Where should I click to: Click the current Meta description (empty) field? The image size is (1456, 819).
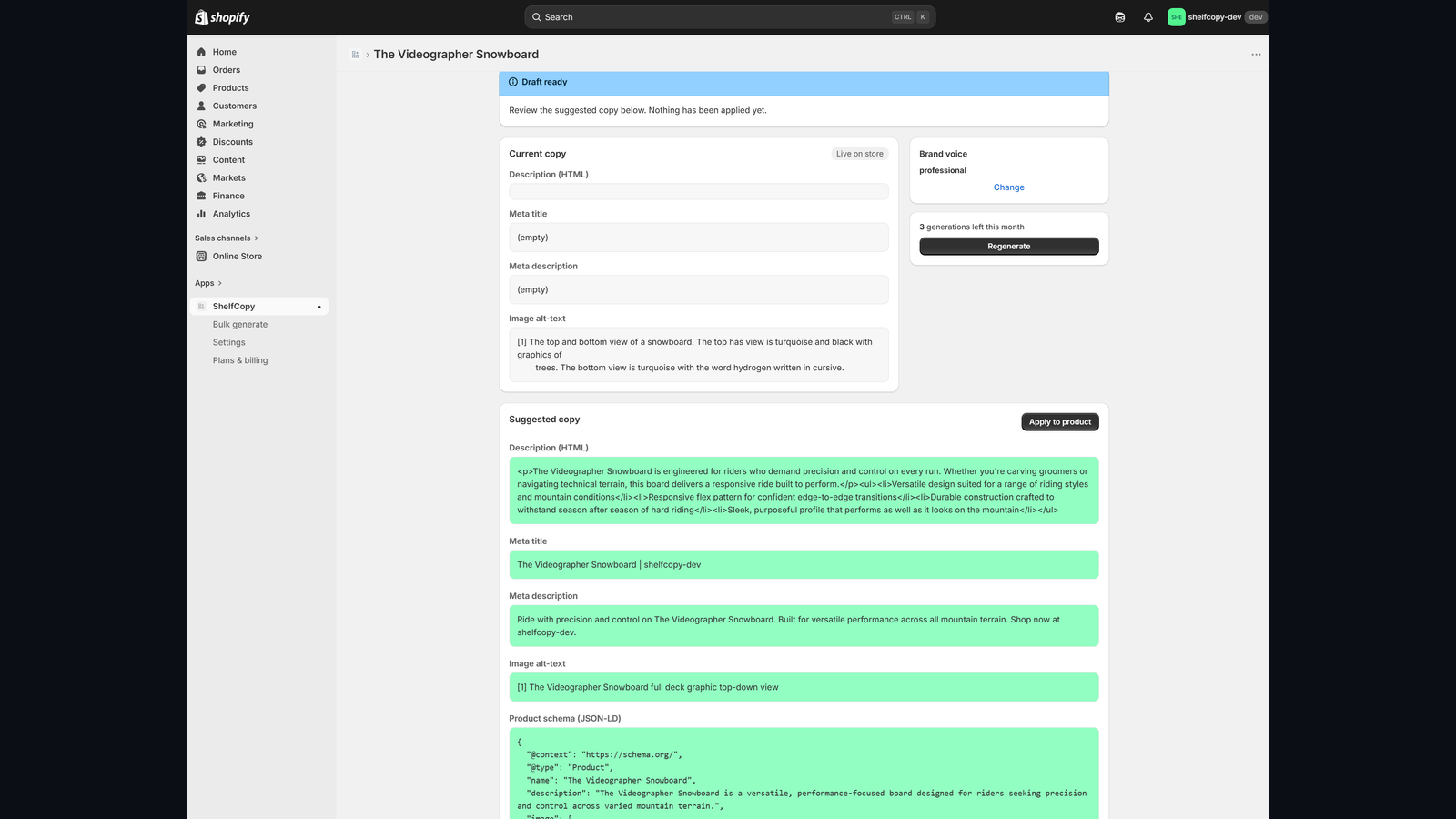tap(699, 289)
